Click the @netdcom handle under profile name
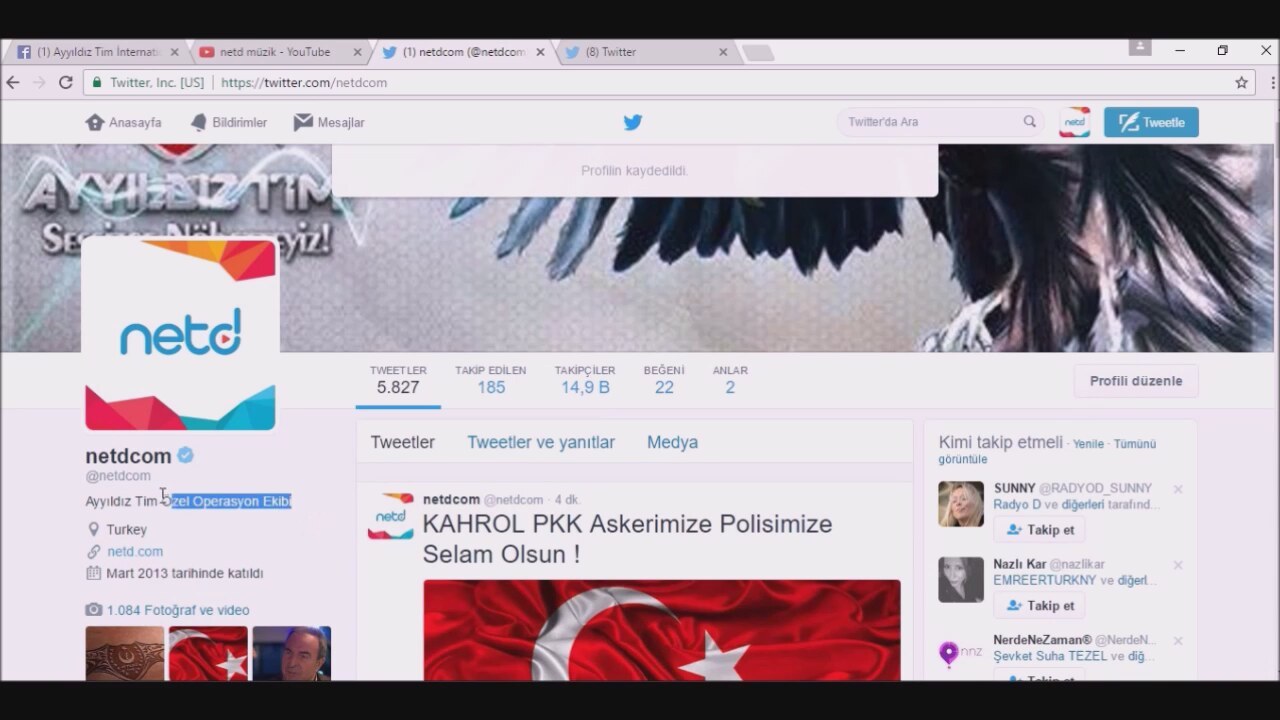1280x720 pixels. click(118, 476)
